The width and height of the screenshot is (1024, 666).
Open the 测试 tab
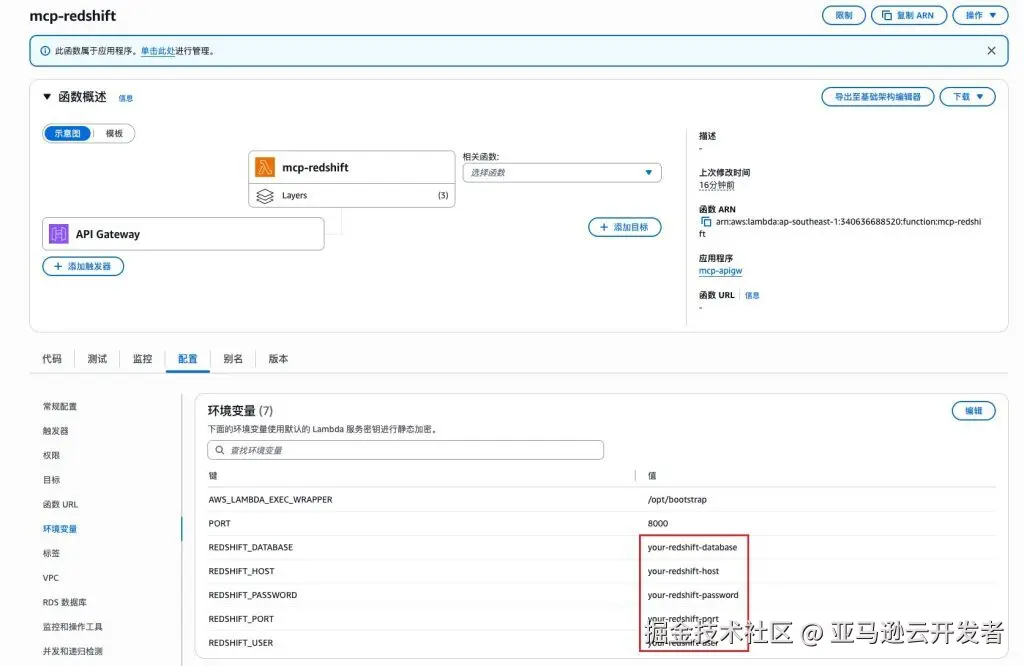97,358
